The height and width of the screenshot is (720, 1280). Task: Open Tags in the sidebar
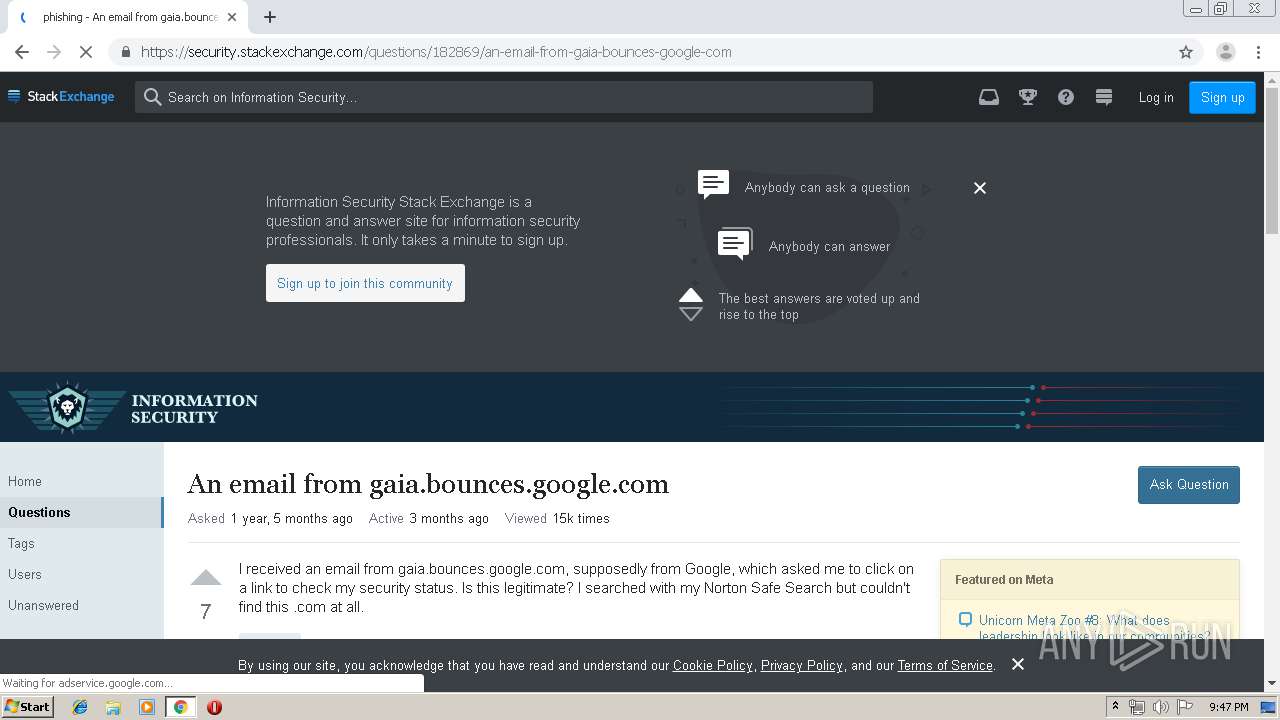coord(21,543)
